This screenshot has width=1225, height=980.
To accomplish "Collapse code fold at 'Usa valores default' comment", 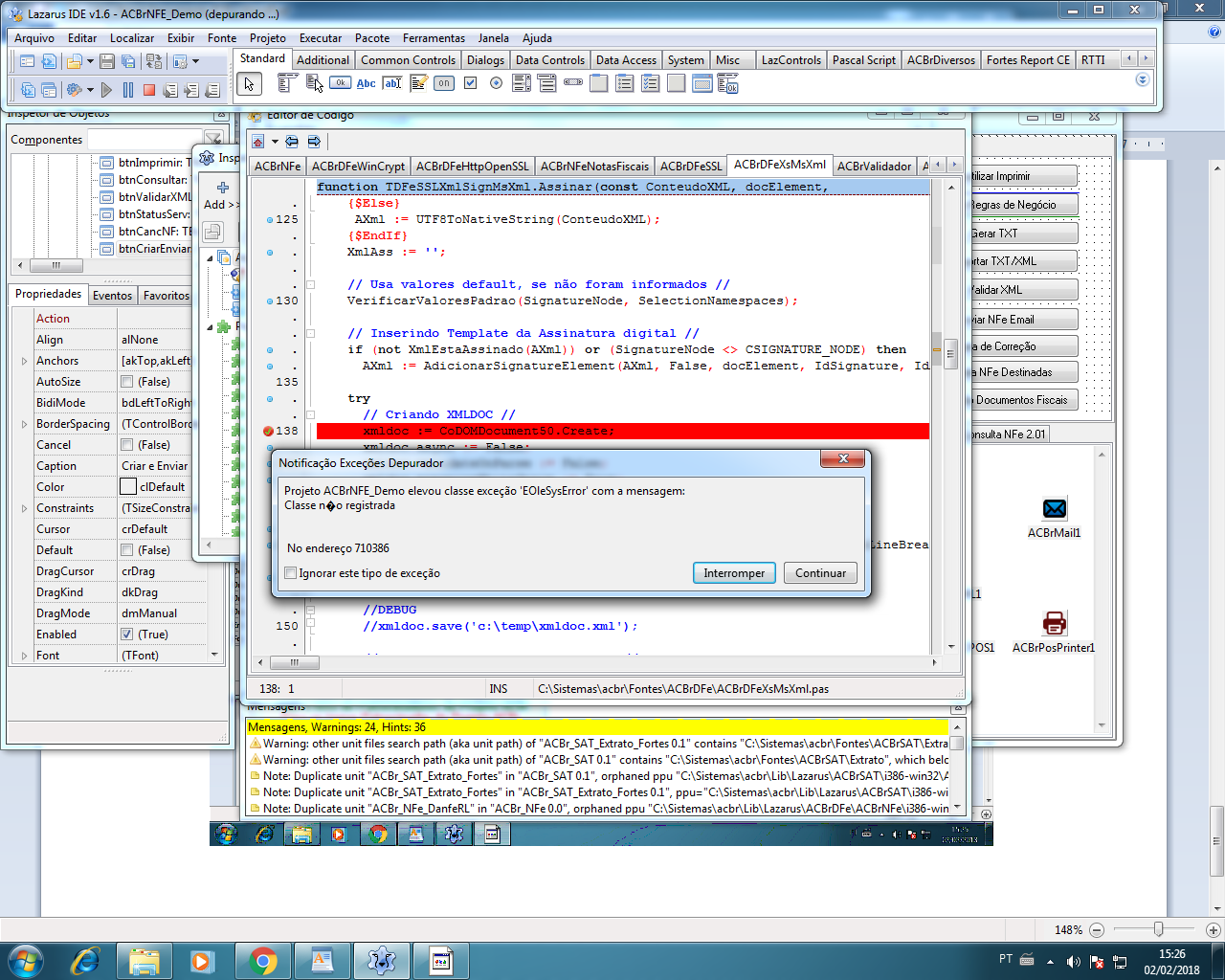I will tap(310, 284).
